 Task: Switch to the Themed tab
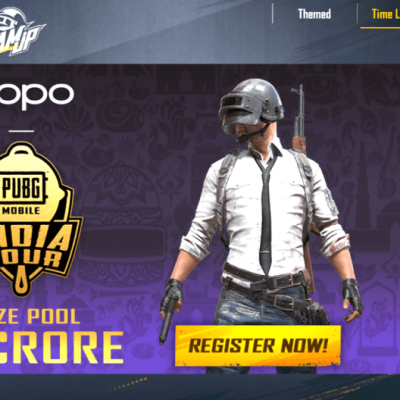point(314,14)
